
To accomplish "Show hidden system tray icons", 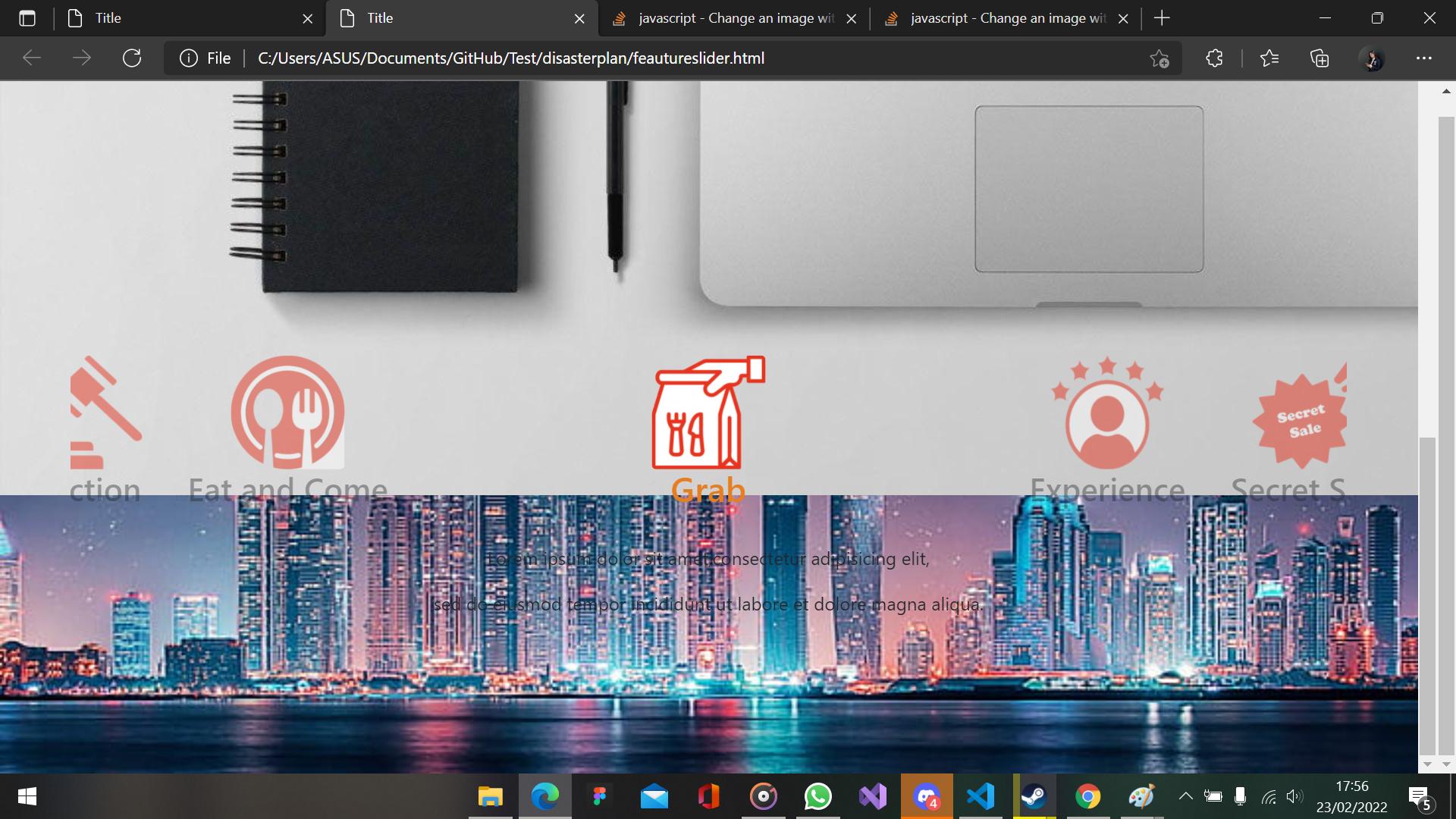I will (1185, 796).
